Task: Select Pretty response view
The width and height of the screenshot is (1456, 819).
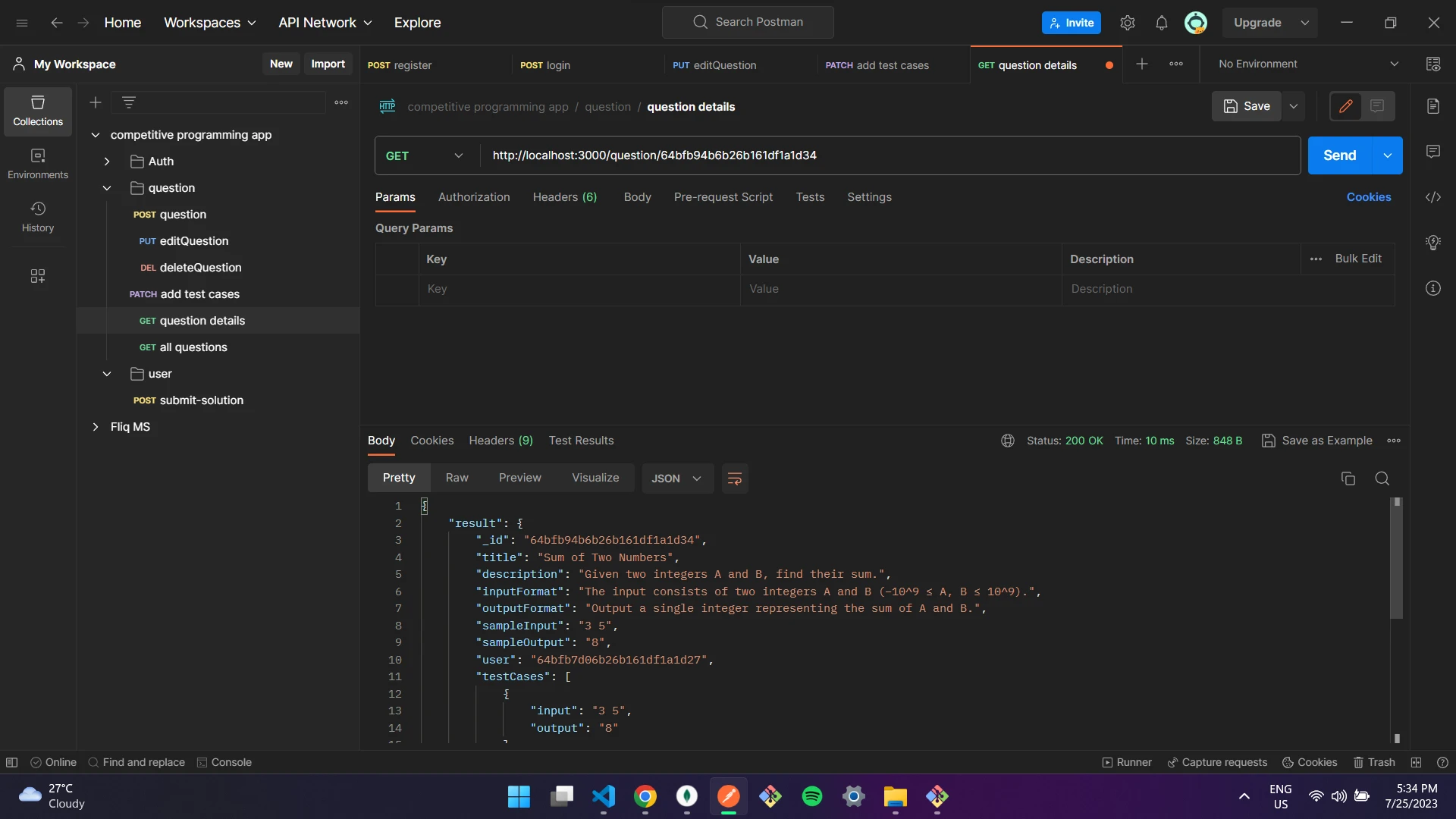Action: click(x=399, y=479)
